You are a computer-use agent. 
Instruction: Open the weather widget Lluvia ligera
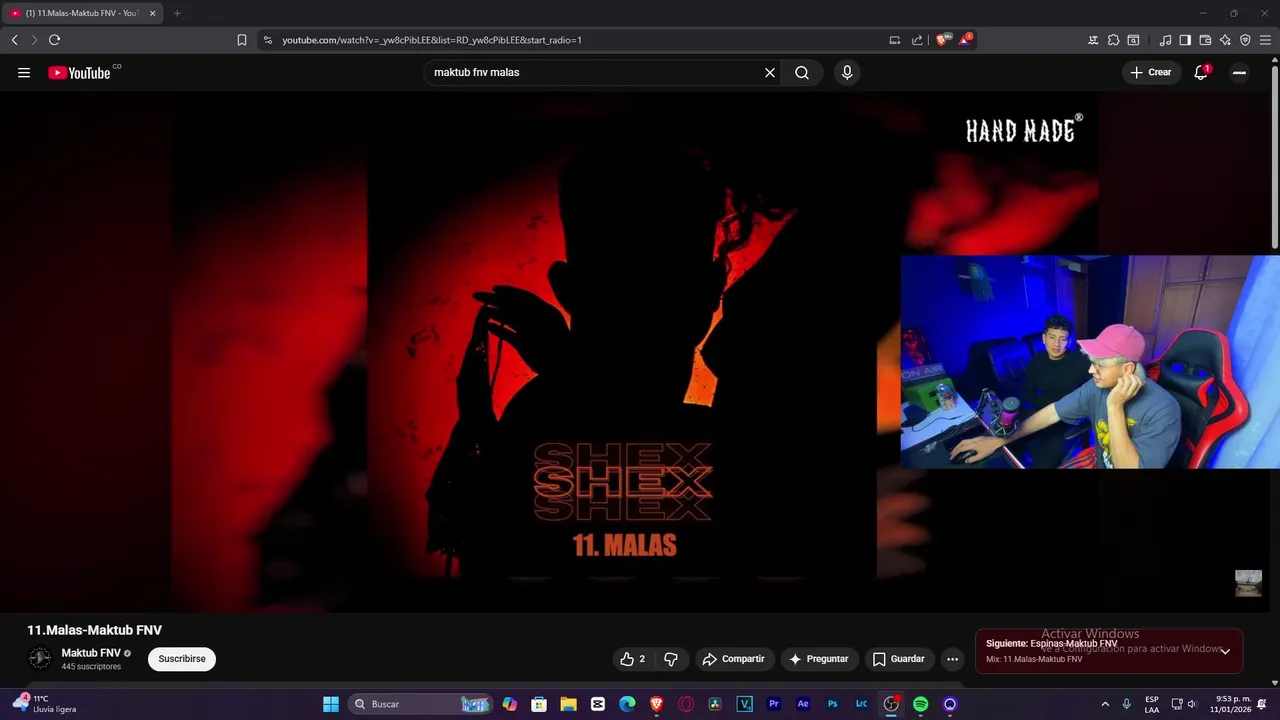(46, 704)
